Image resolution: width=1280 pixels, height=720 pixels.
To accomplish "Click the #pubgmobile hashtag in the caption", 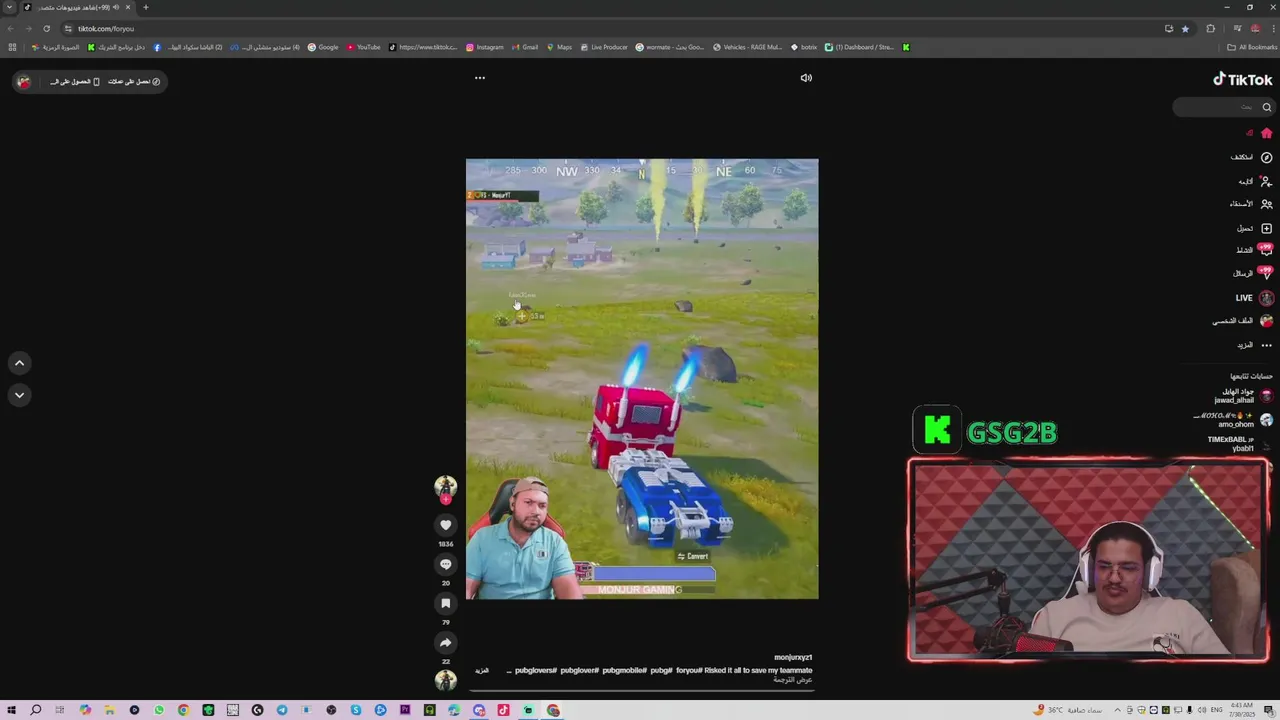I will tap(625, 670).
